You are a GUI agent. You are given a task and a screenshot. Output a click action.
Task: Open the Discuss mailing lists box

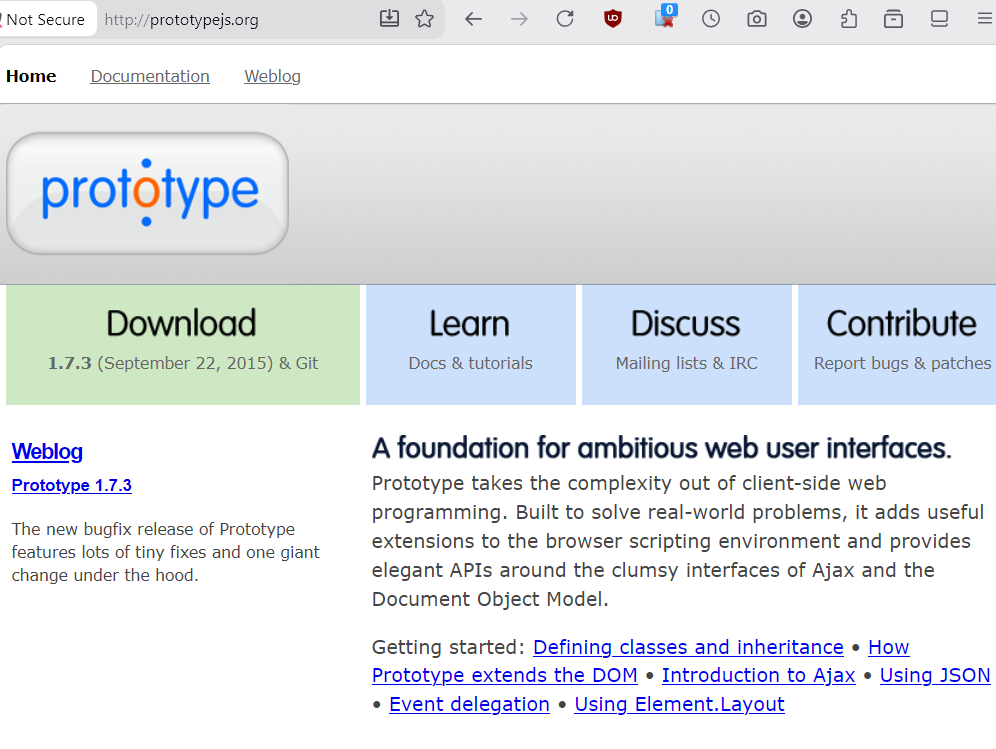687,344
